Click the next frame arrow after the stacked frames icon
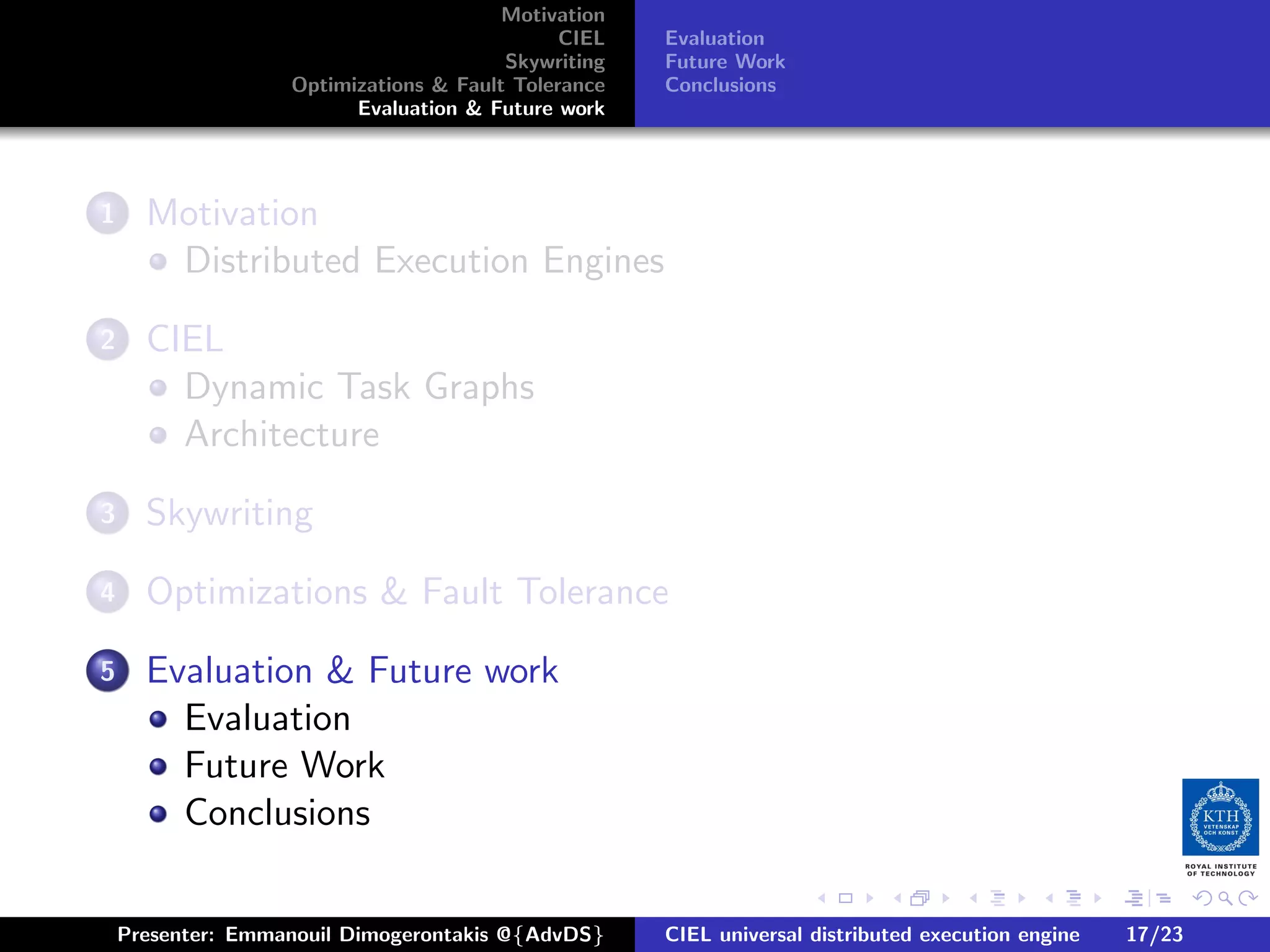Image resolution: width=1270 pixels, height=952 pixels. (x=946, y=898)
